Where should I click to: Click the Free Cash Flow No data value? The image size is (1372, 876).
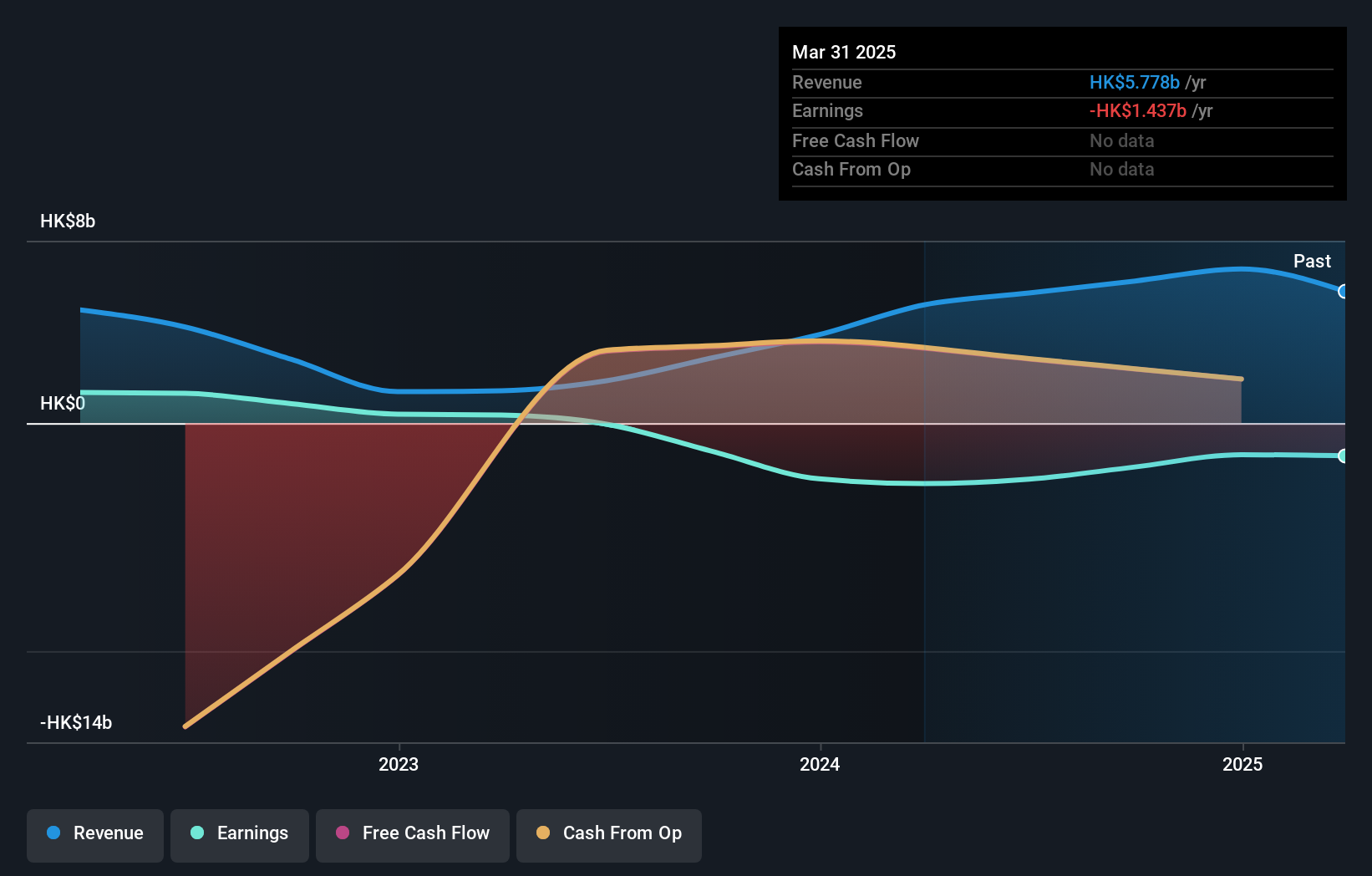pos(1122,140)
